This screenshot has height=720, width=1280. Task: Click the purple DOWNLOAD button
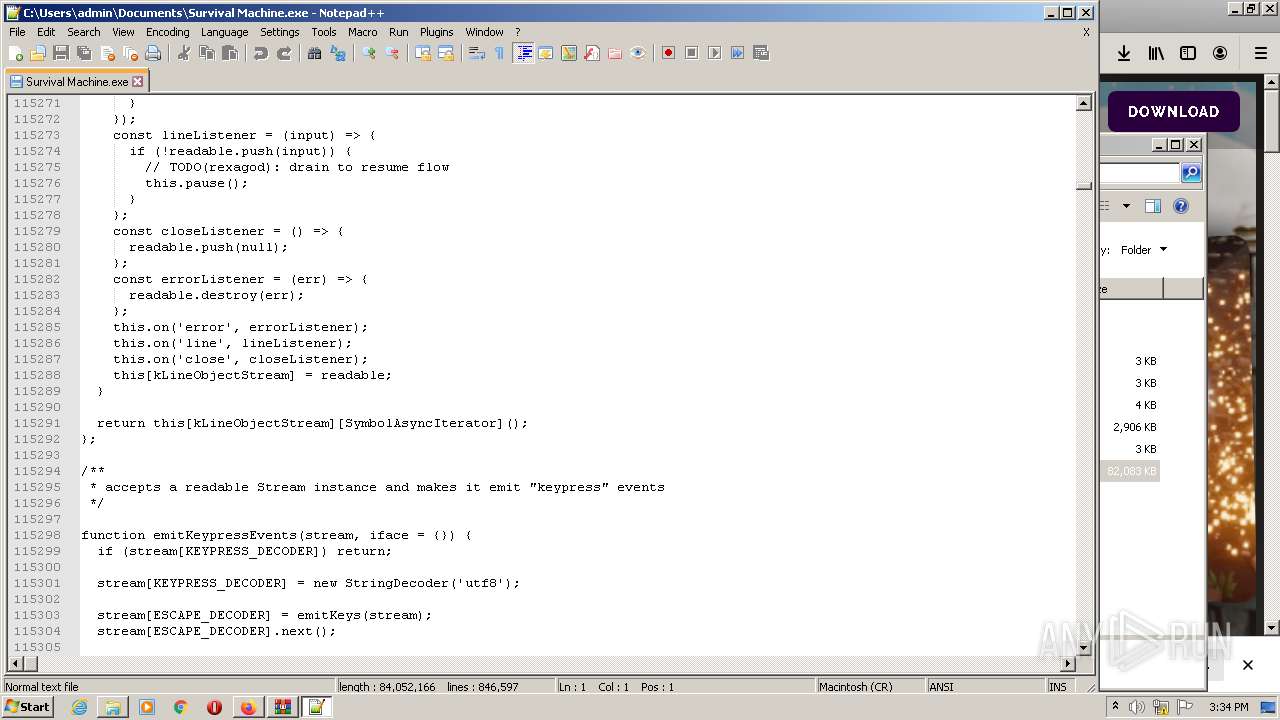click(1173, 112)
